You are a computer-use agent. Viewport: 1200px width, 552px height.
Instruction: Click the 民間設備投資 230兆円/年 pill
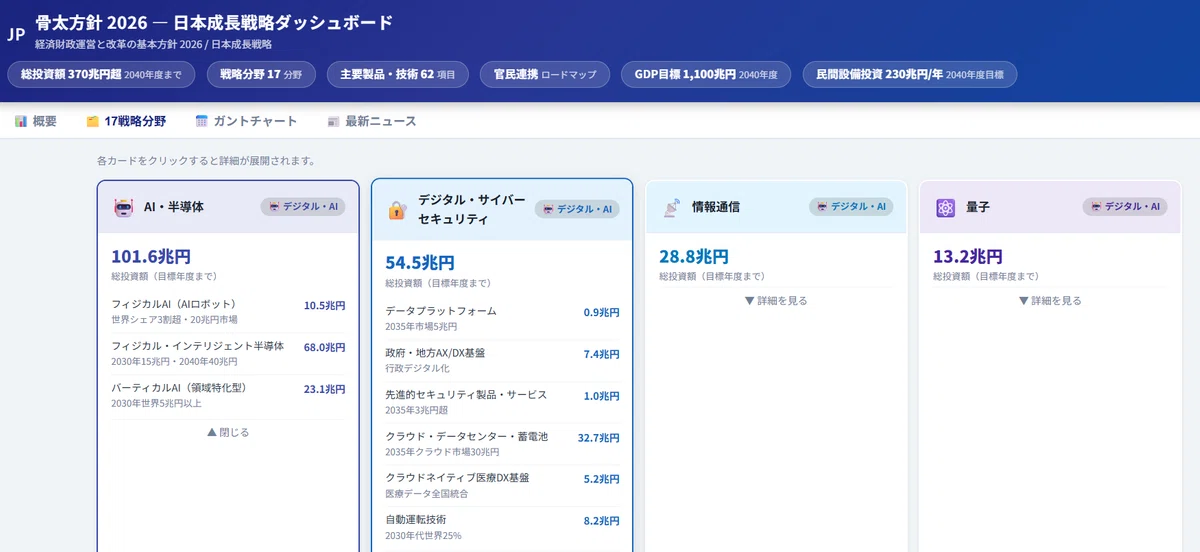(910, 74)
